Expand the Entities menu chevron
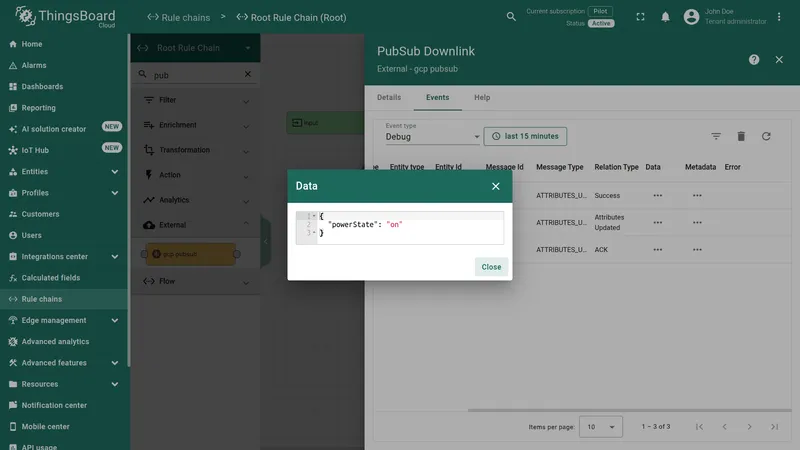This screenshot has height=450, width=800. coord(115,171)
